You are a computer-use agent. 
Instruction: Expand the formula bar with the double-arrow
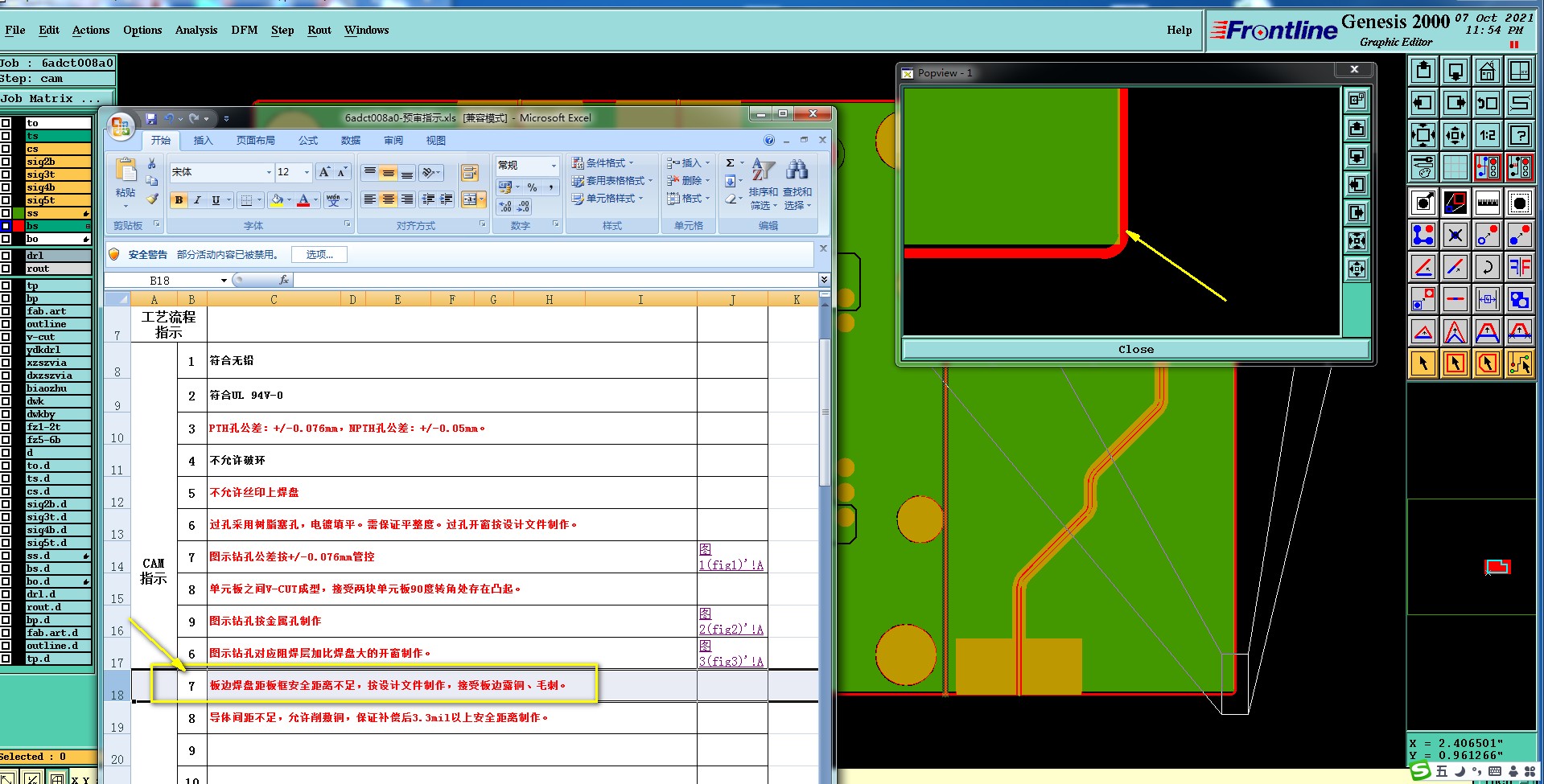pos(824,280)
